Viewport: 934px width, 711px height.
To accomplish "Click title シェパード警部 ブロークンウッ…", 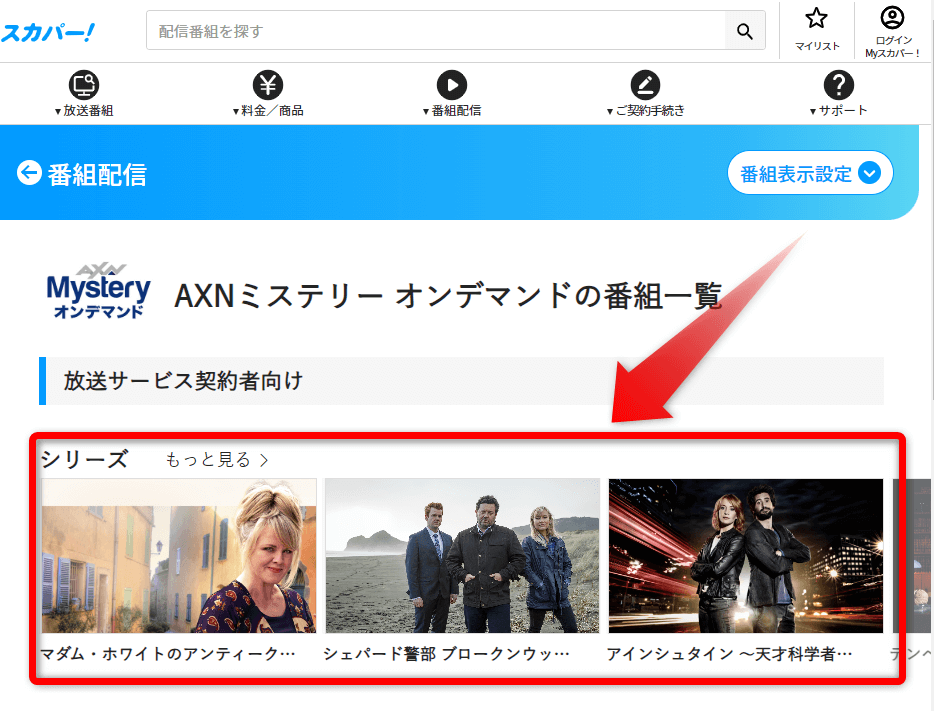I will click(447, 654).
